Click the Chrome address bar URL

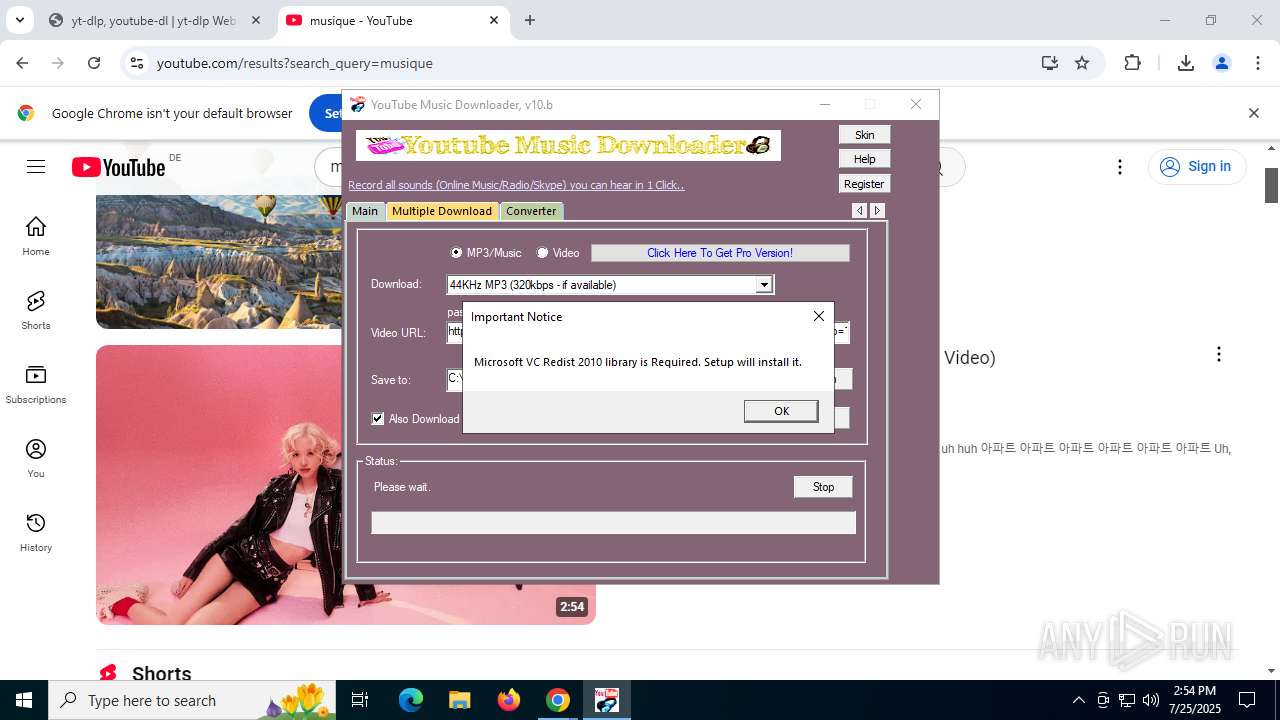[x=295, y=63]
